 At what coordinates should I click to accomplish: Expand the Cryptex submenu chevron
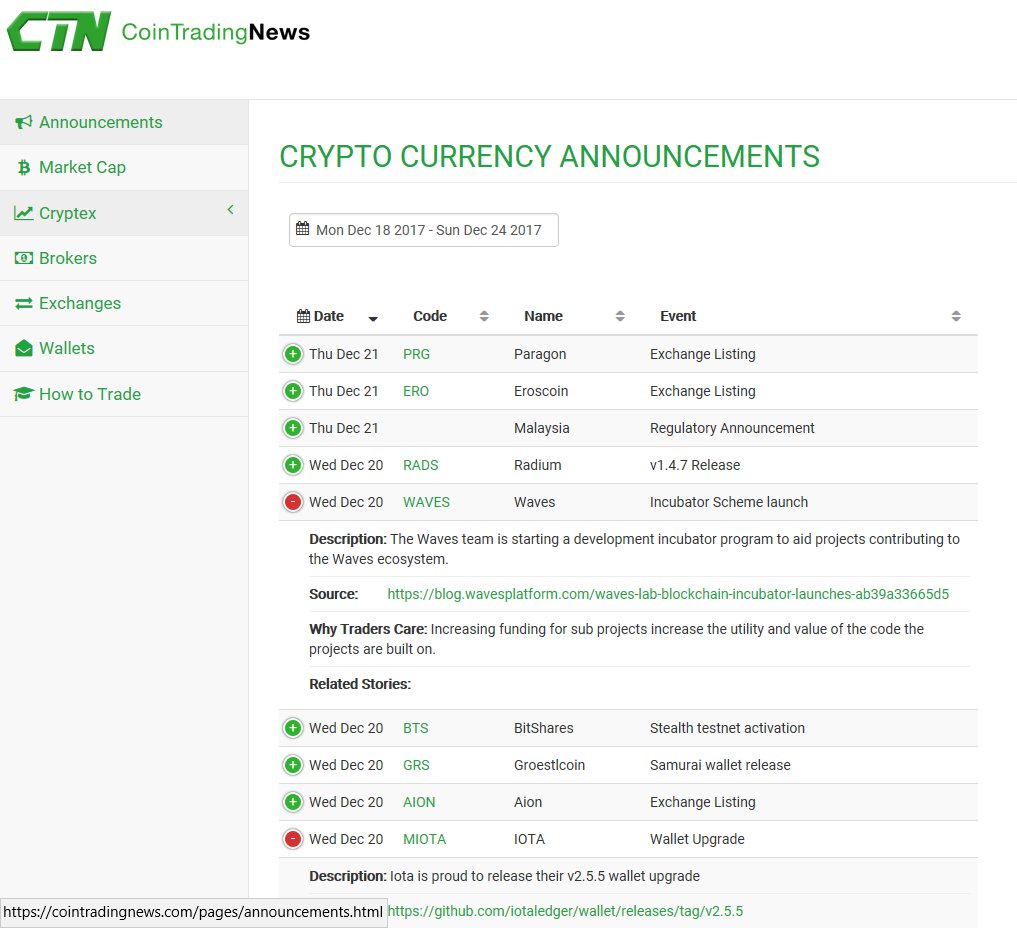pos(230,209)
